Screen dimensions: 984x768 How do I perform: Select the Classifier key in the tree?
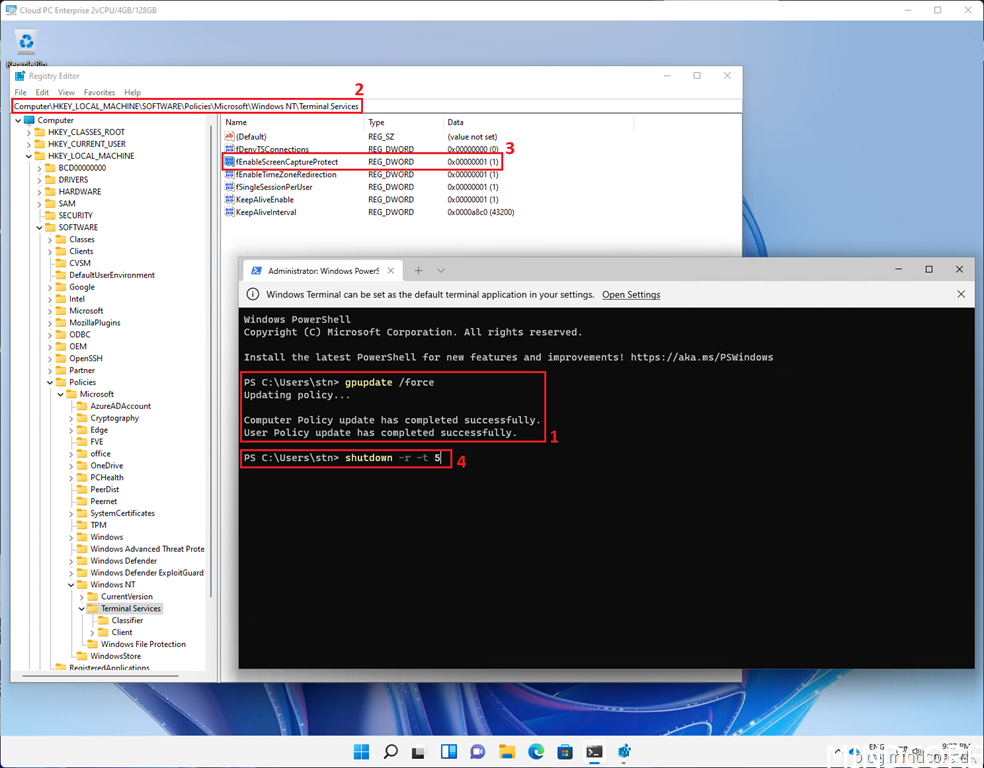[x=127, y=620]
